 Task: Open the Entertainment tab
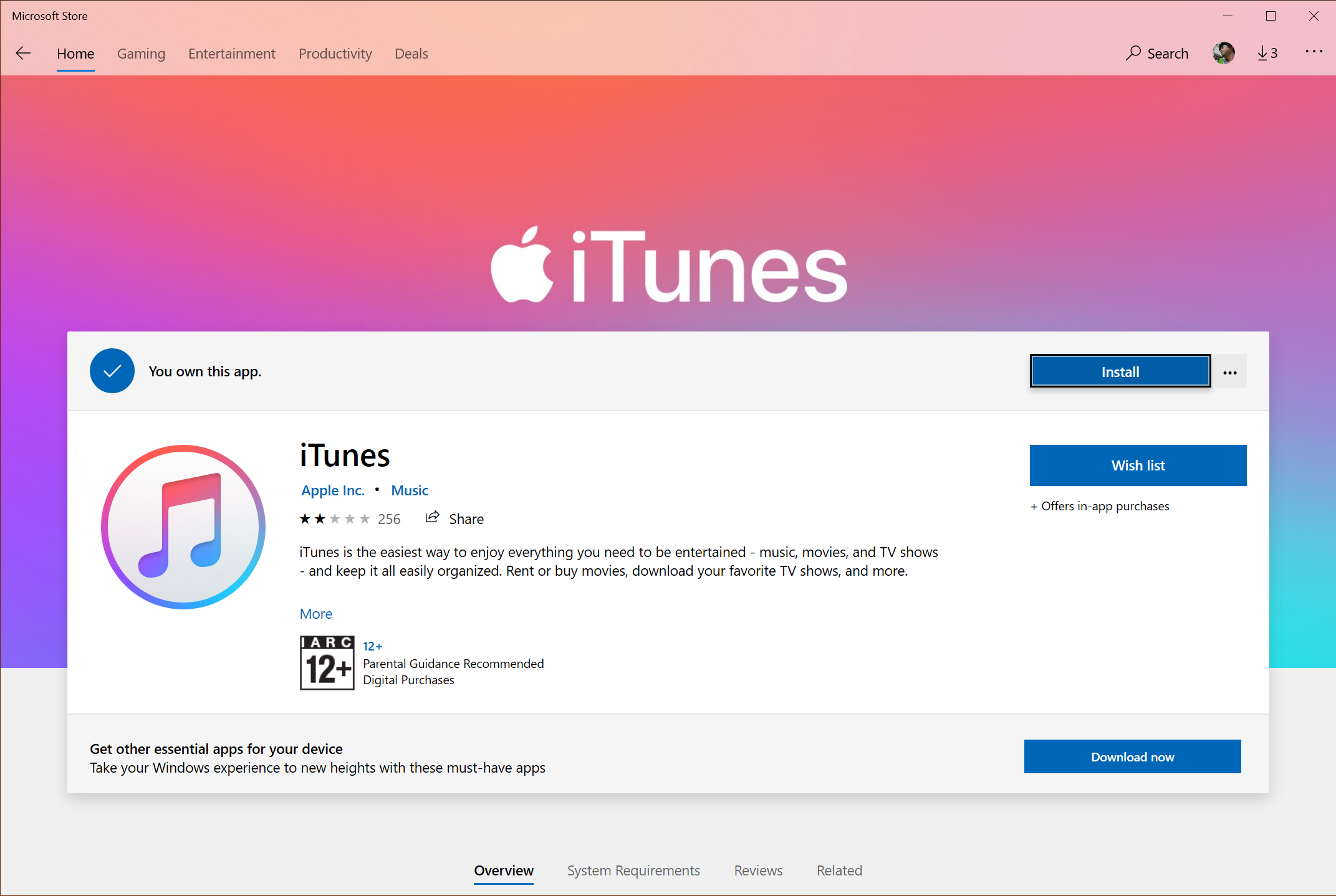click(x=231, y=54)
